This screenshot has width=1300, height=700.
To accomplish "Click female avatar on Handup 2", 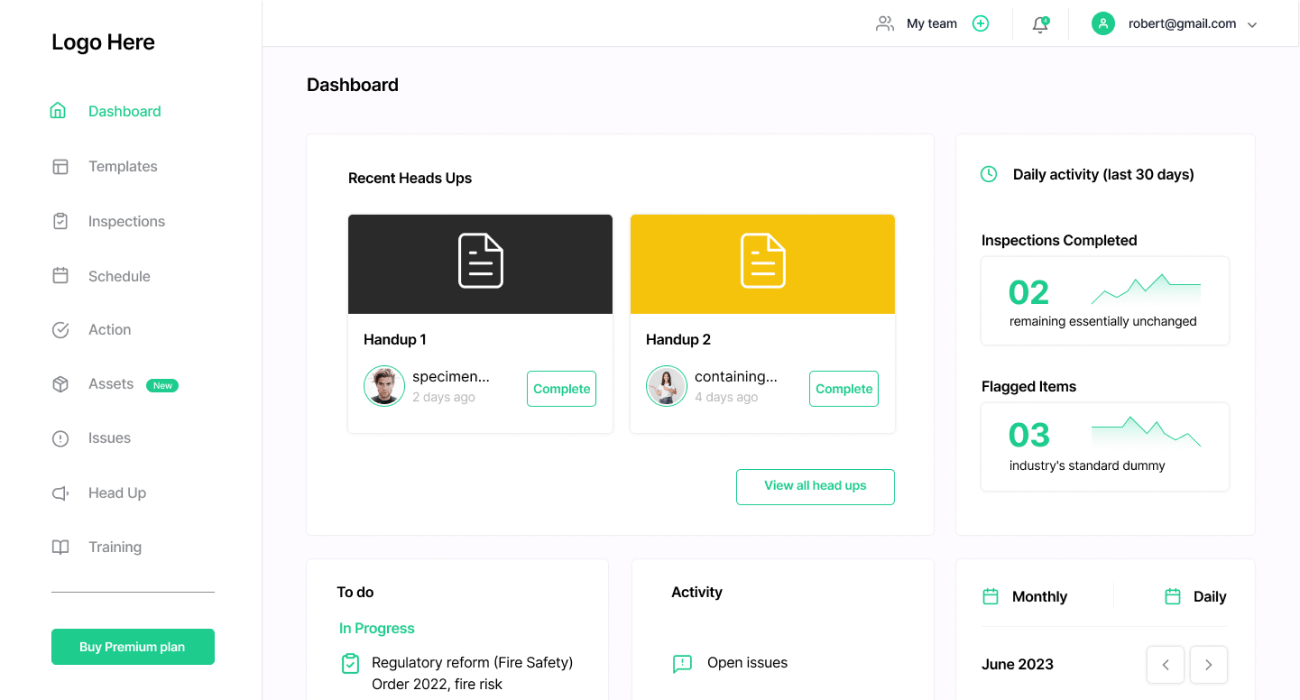I will [x=666, y=386].
